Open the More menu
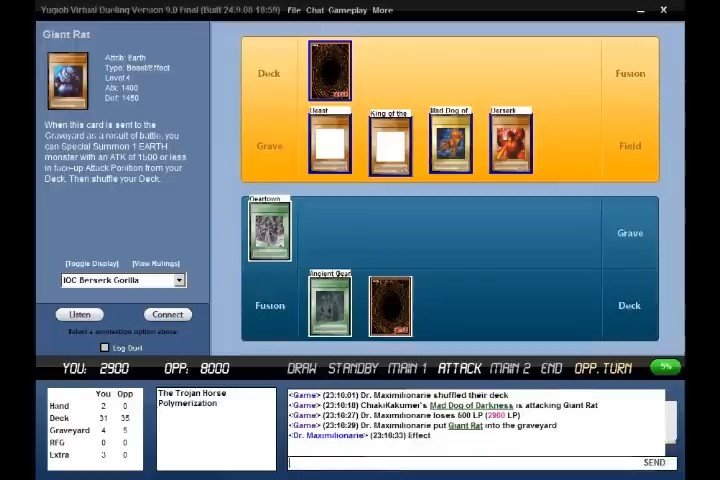The width and height of the screenshot is (720, 480). tap(382, 10)
